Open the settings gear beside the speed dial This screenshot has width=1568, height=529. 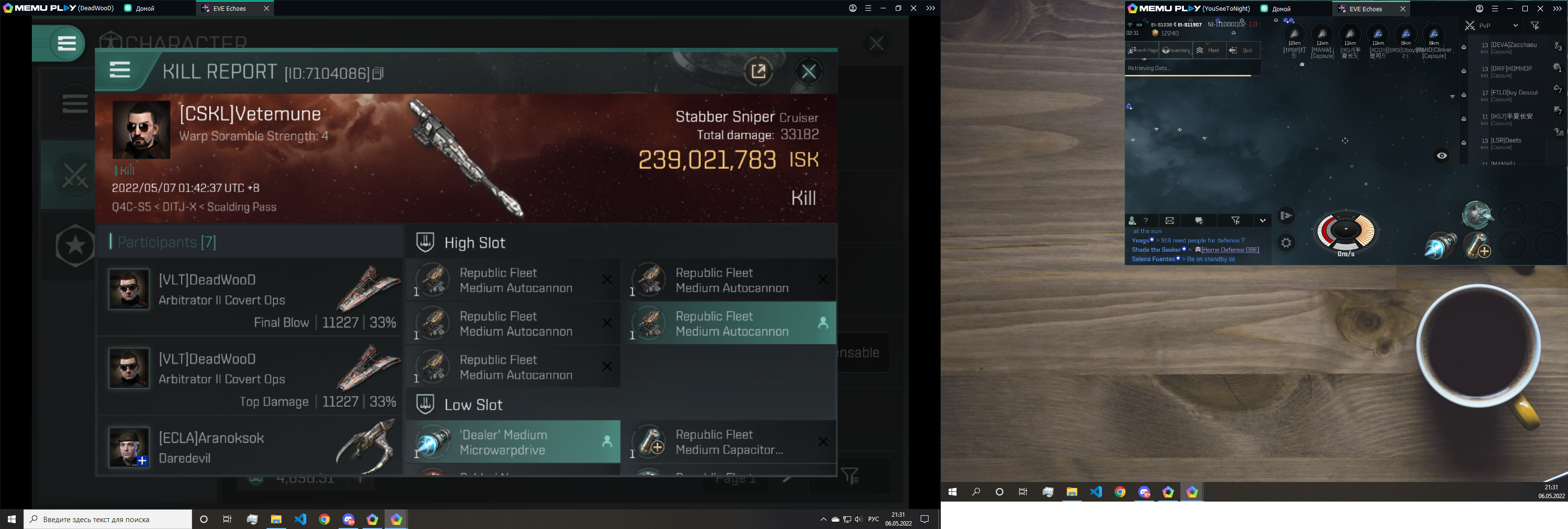point(1286,243)
